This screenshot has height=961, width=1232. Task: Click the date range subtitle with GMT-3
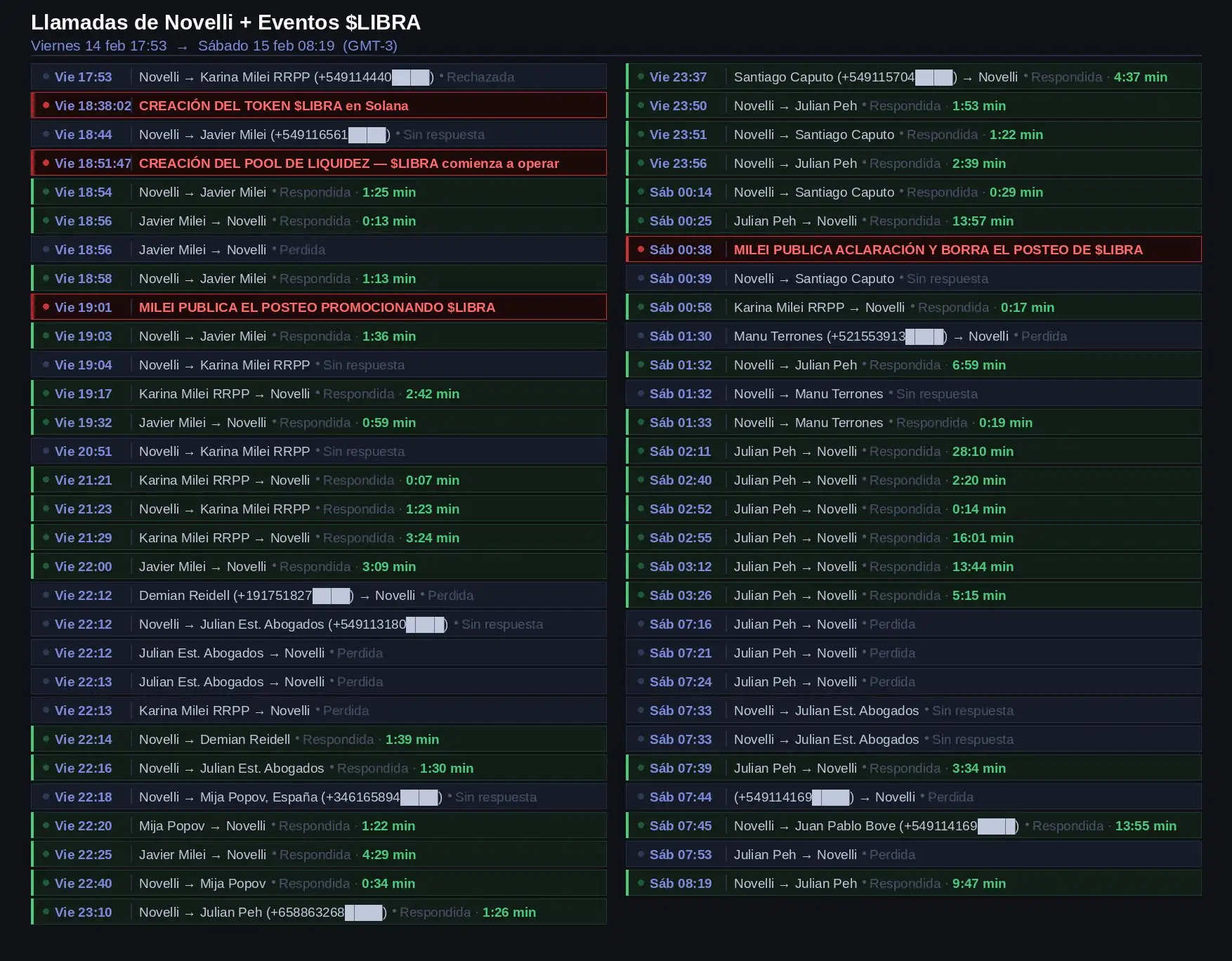[214, 46]
